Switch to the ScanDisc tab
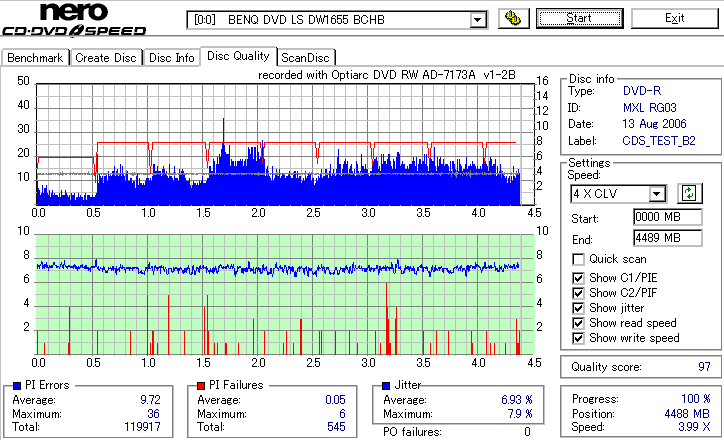This screenshot has height=441, width=724. pyautogui.click(x=305, y=58)
